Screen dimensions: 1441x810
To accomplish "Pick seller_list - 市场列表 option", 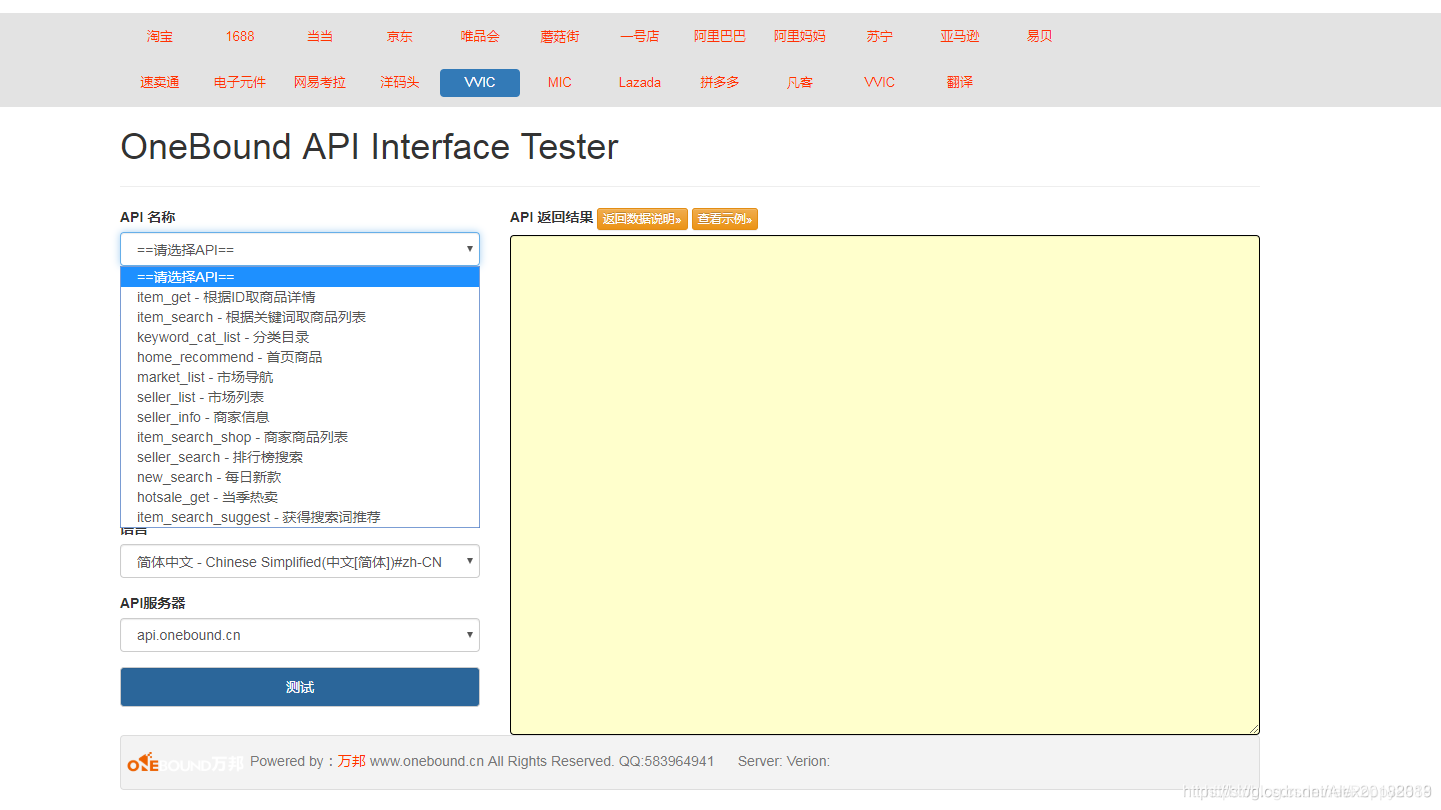I will click(300, 397).
